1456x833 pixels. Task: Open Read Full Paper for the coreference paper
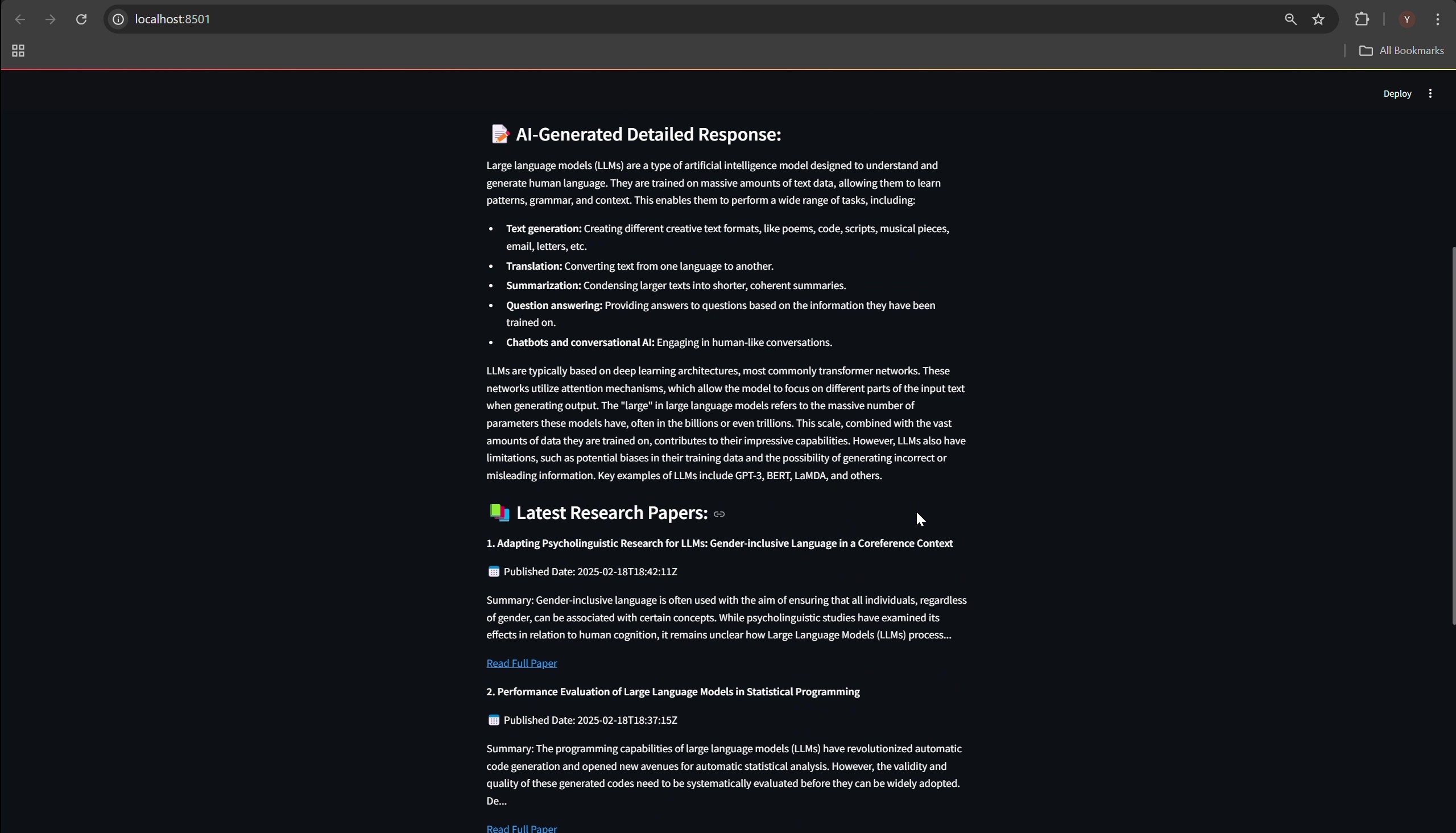[521, 663]
